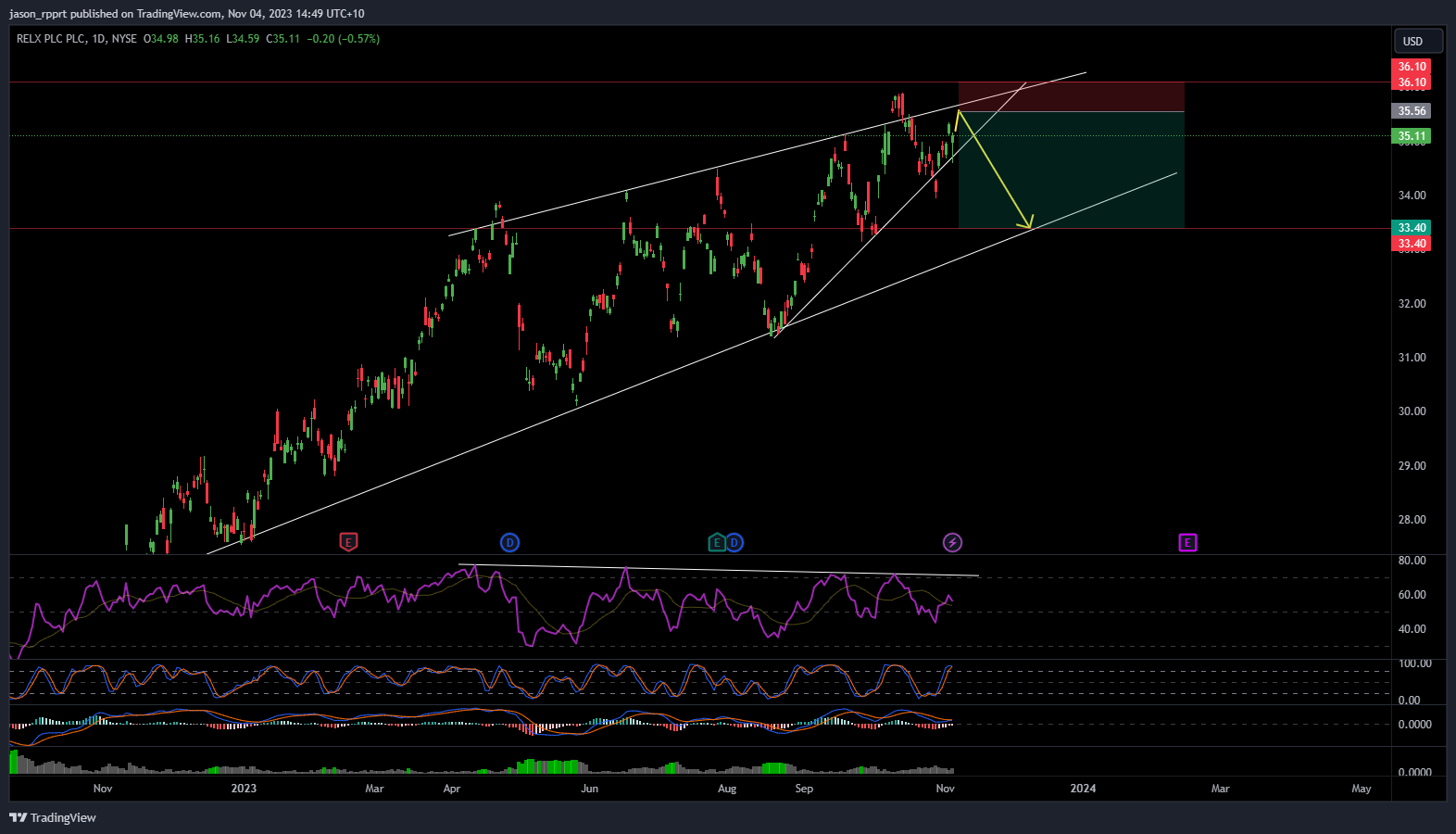Select the grey 35.56 price label
Viewport: 1456px width, 834px height.
tap(1412, 111)
